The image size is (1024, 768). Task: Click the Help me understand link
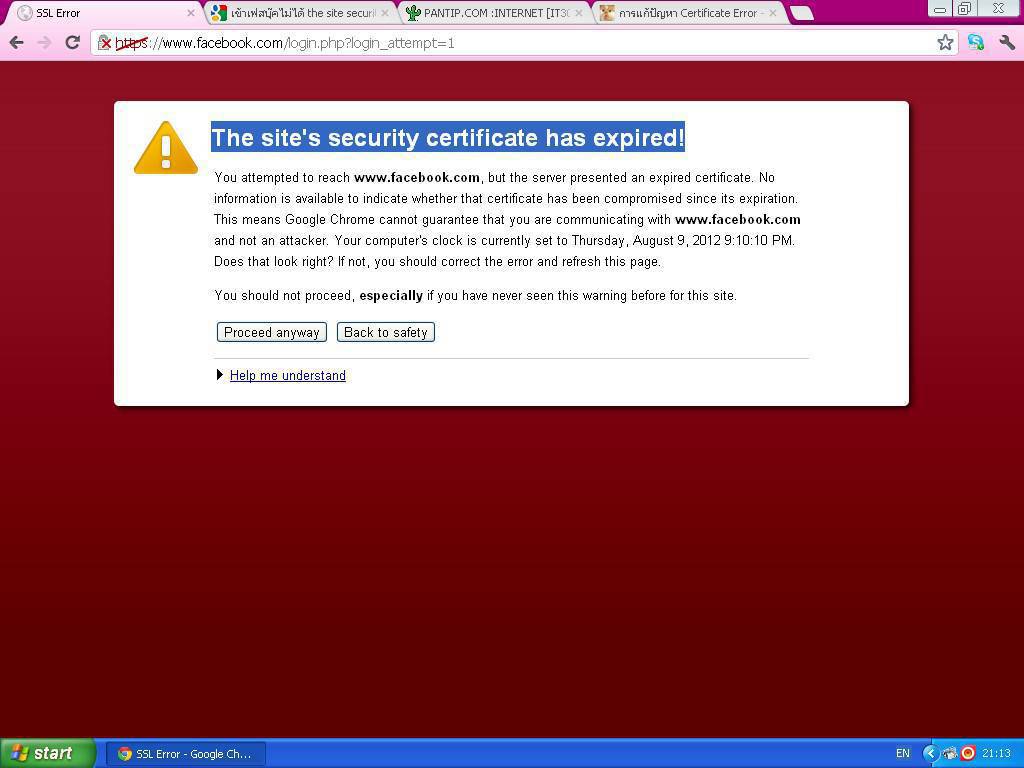288,375
